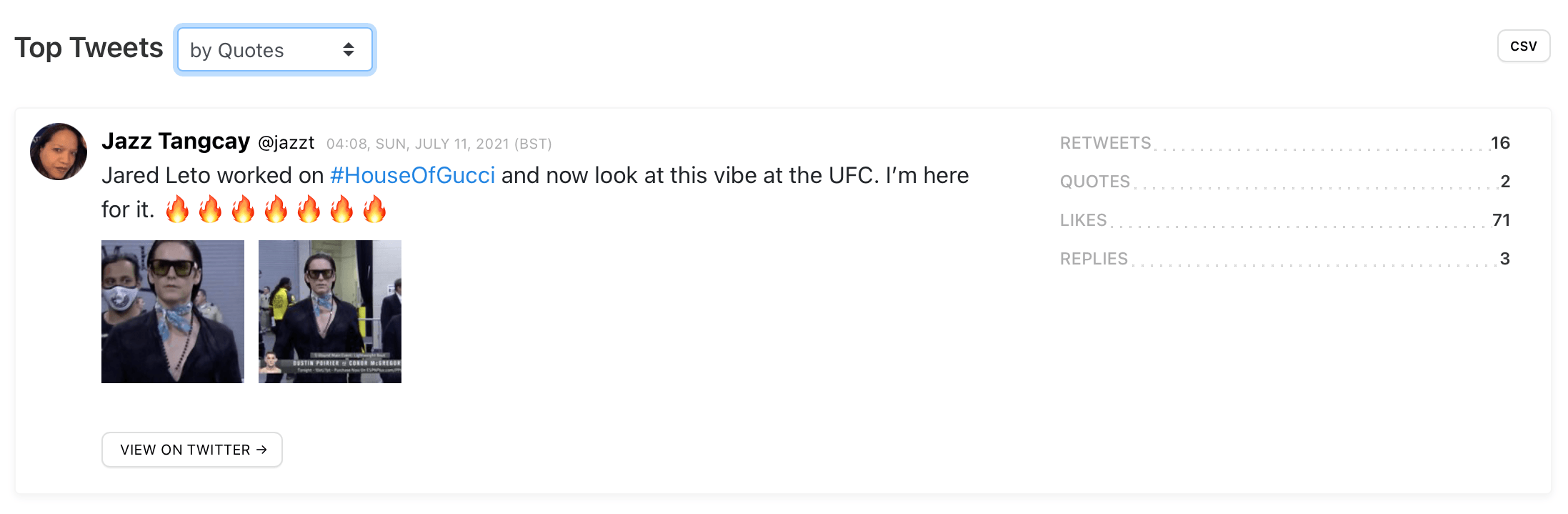Click the tweet timestamp July 11, 2021
This screenshot has height=514, width=1568.
click(439, 144)
